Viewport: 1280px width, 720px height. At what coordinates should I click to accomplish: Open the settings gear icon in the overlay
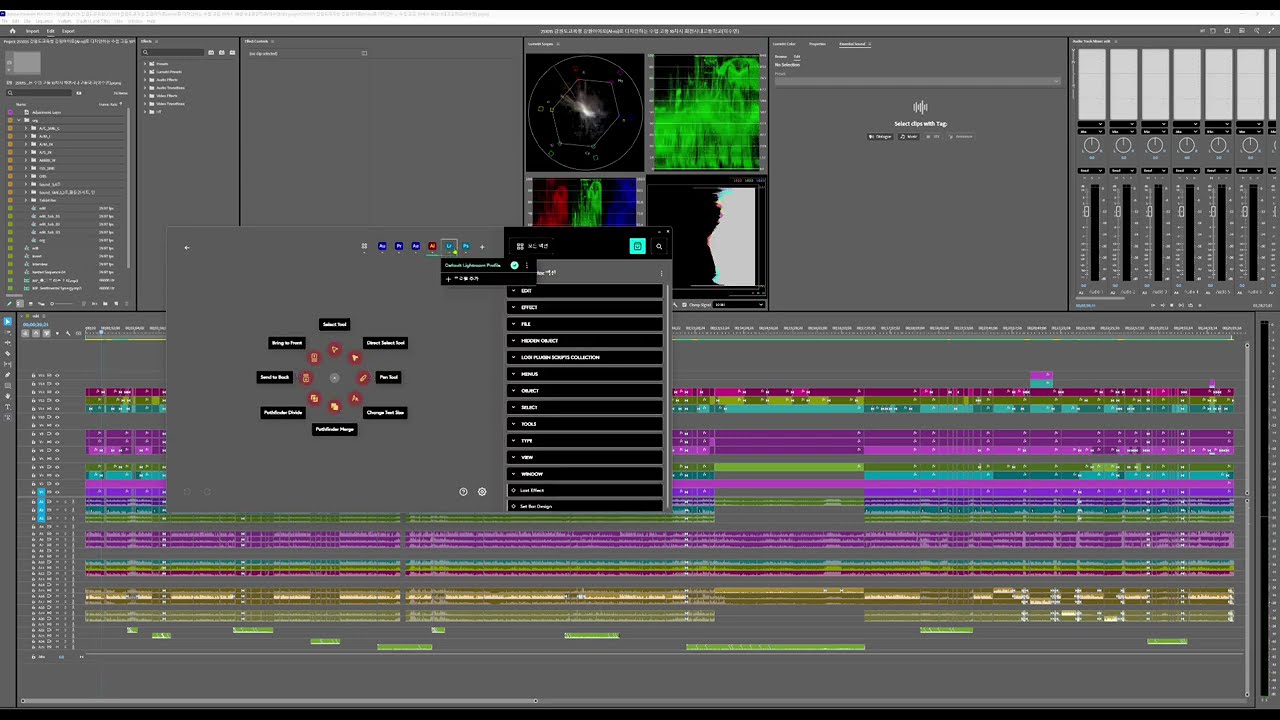pyautogui.click(x=482, y=491)
